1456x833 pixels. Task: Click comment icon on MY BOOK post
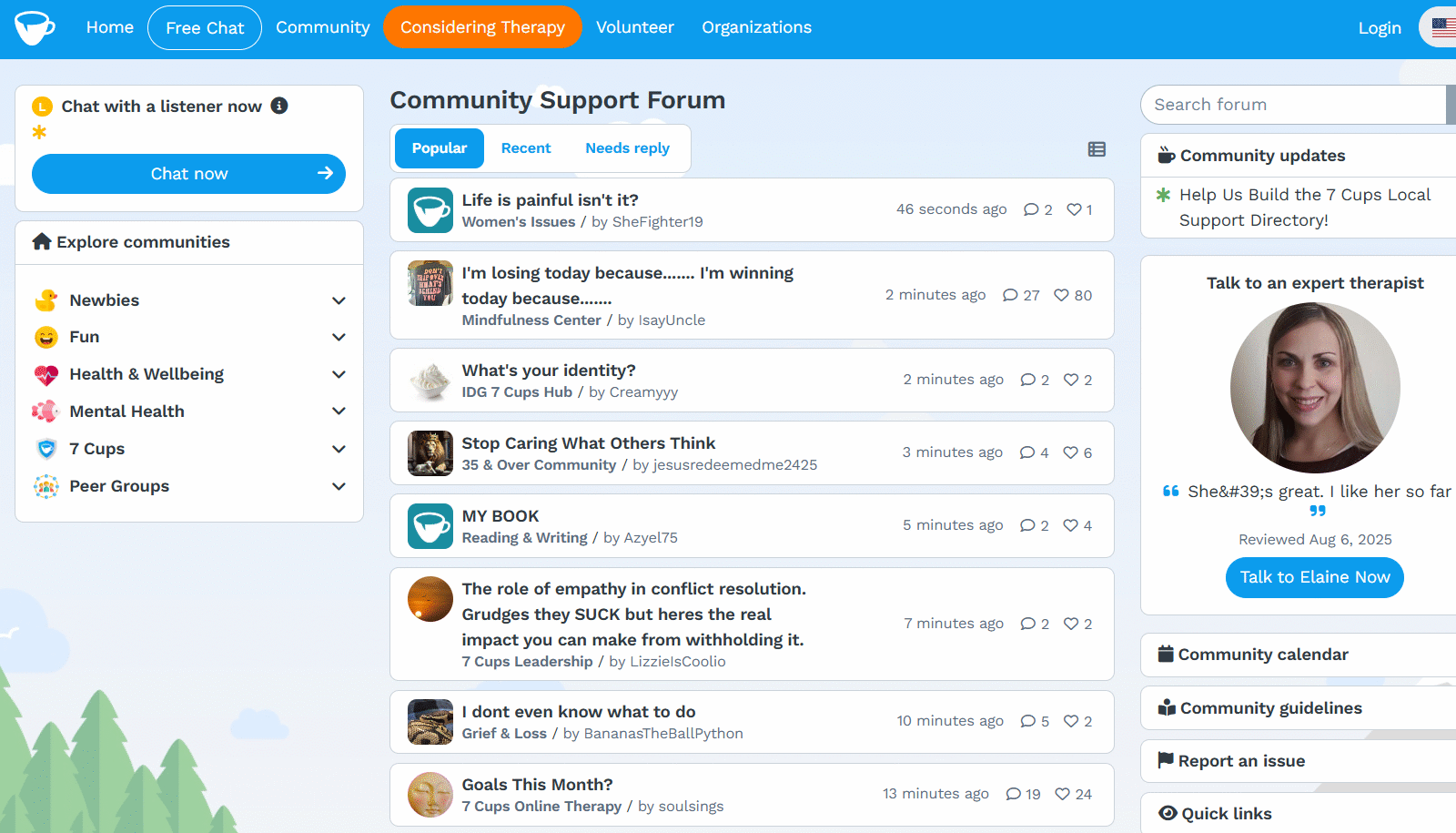pos(1028,525)
